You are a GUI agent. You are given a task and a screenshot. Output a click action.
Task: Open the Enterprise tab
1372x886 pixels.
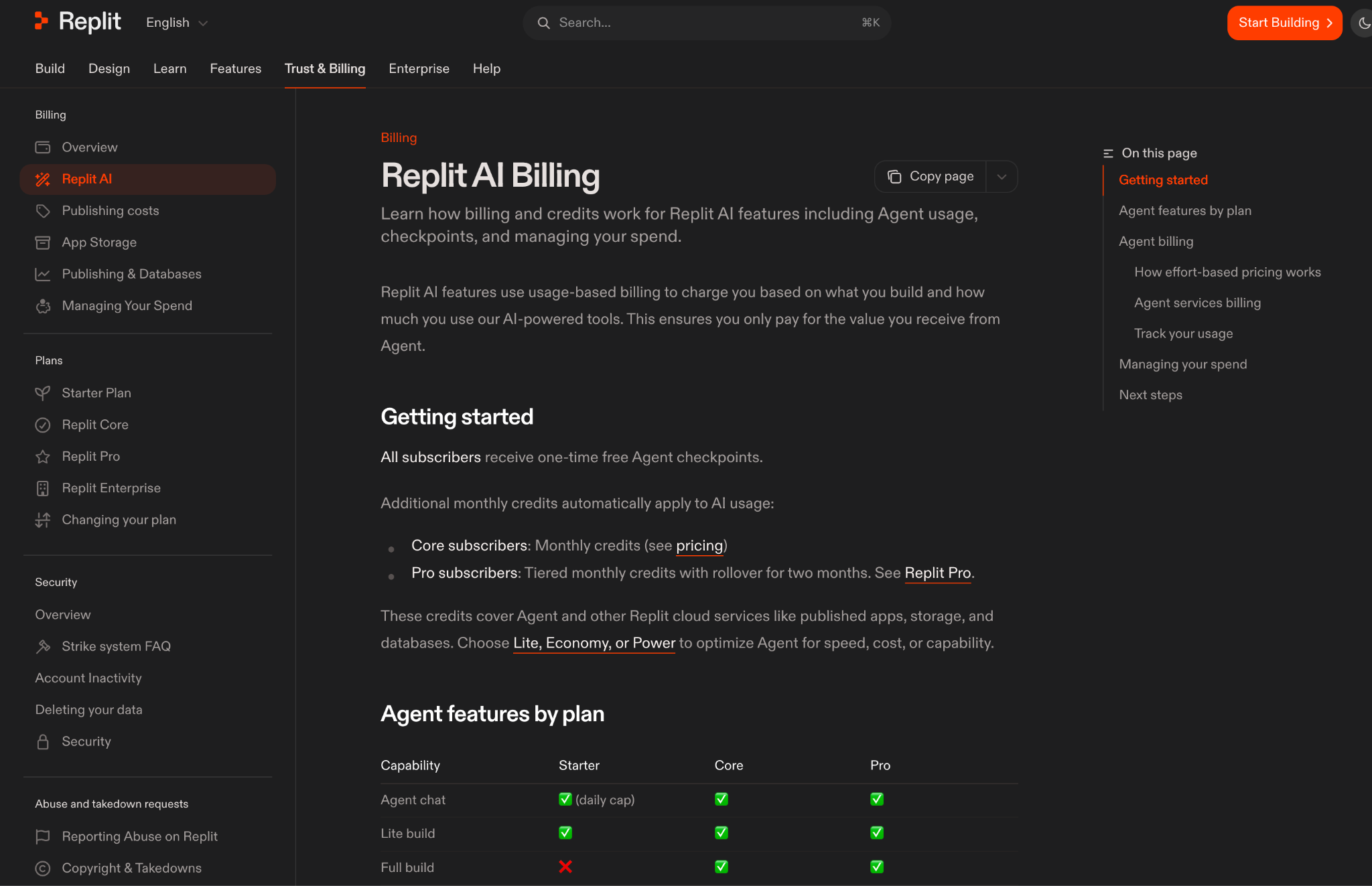pyautogui.click(x=419, y=68)
